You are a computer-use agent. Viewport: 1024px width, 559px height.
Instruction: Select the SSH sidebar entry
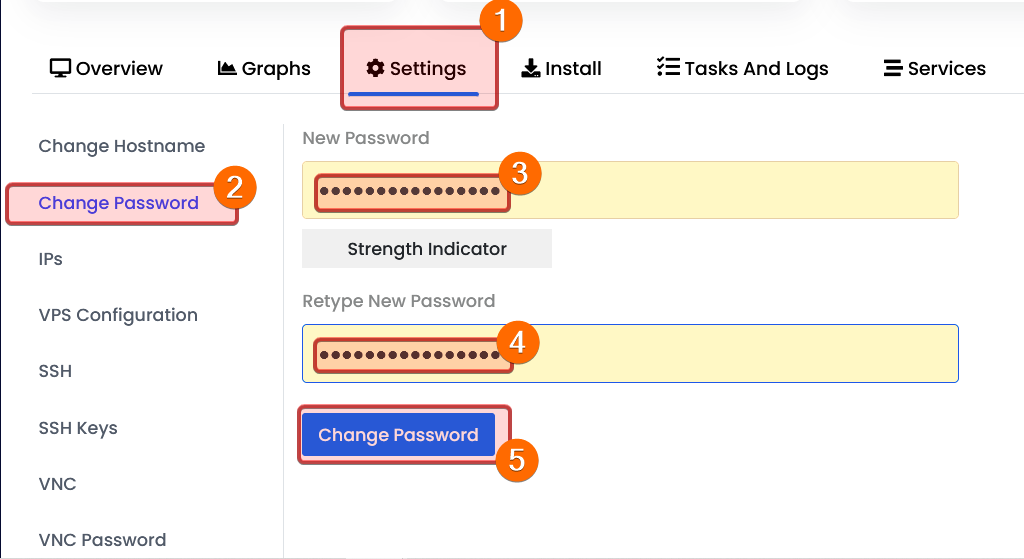click(55, 371)
